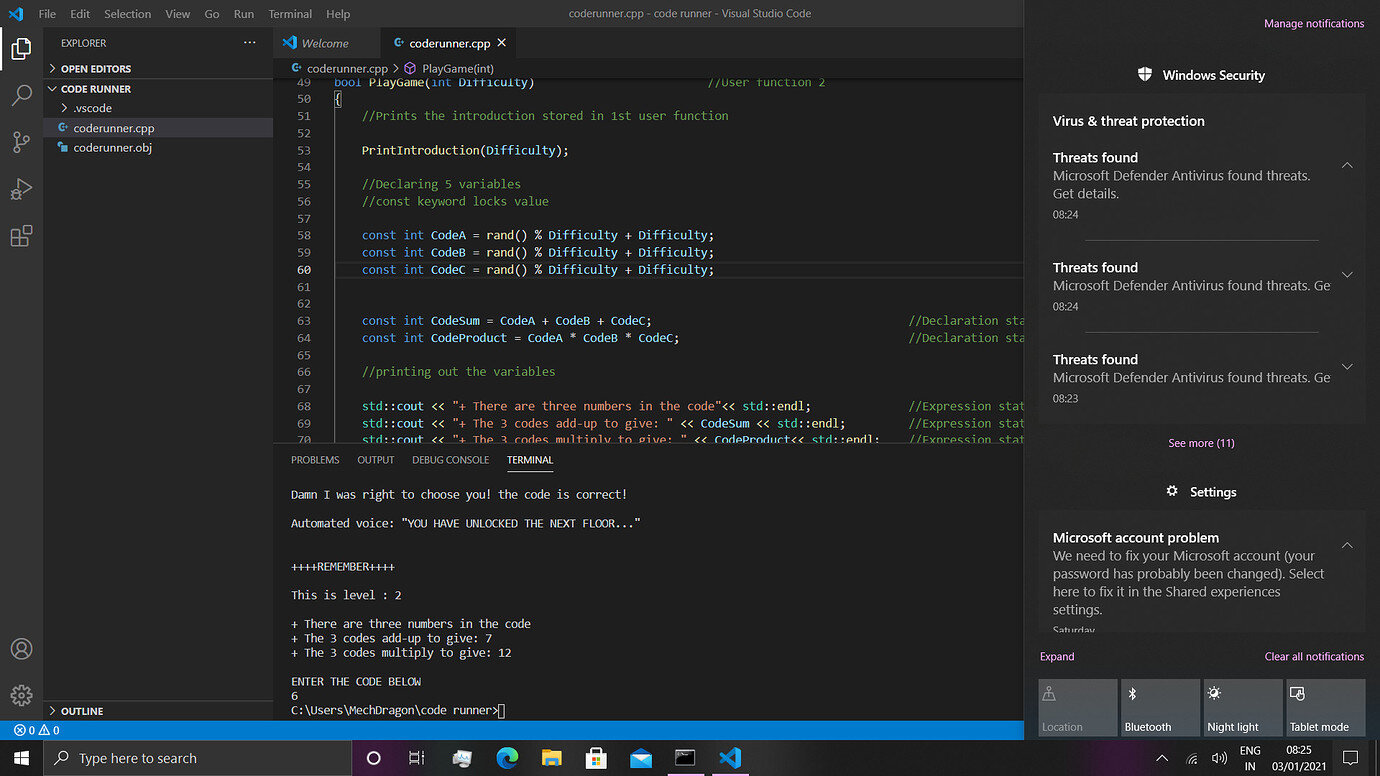Image resolution: width=1380 pixels, height=776 pixels.
Task: Open the Terminal menu
Action: pyautogui.click(x=290, y=14)
